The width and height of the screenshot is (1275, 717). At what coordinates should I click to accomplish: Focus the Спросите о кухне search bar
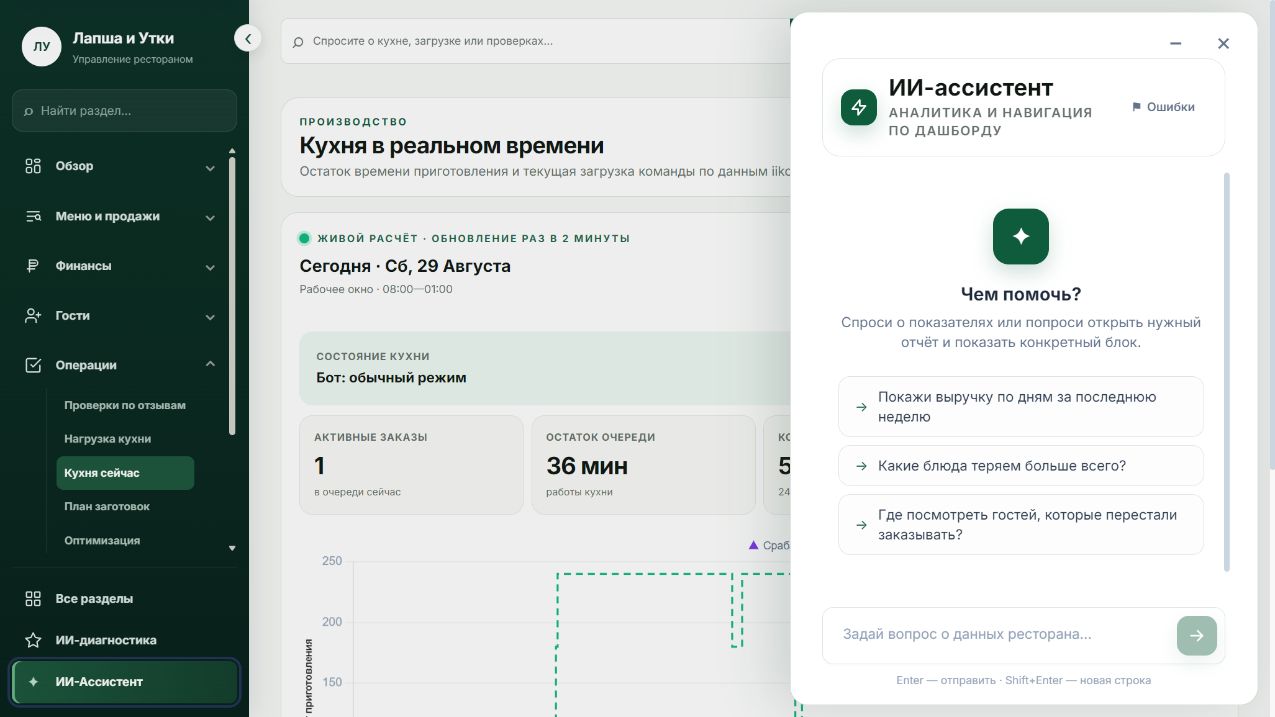pyautogui.click(x=535, y=42)
